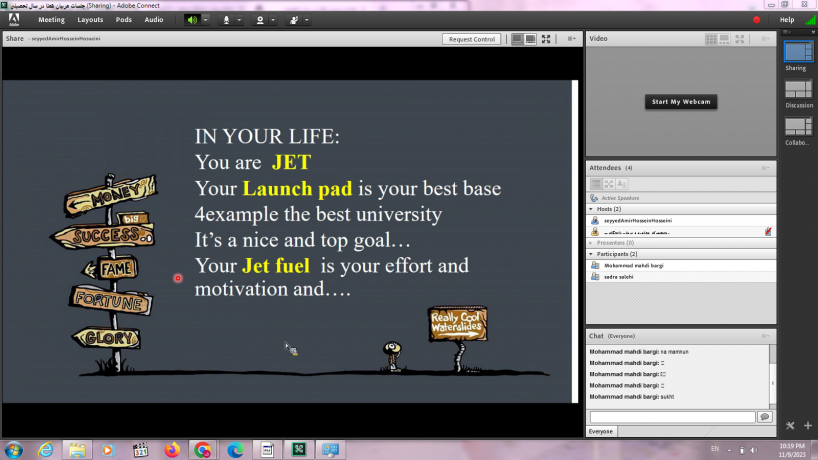Click the chat message input field
This screenshot has width=818, height=460.
[x=672, y=417]
